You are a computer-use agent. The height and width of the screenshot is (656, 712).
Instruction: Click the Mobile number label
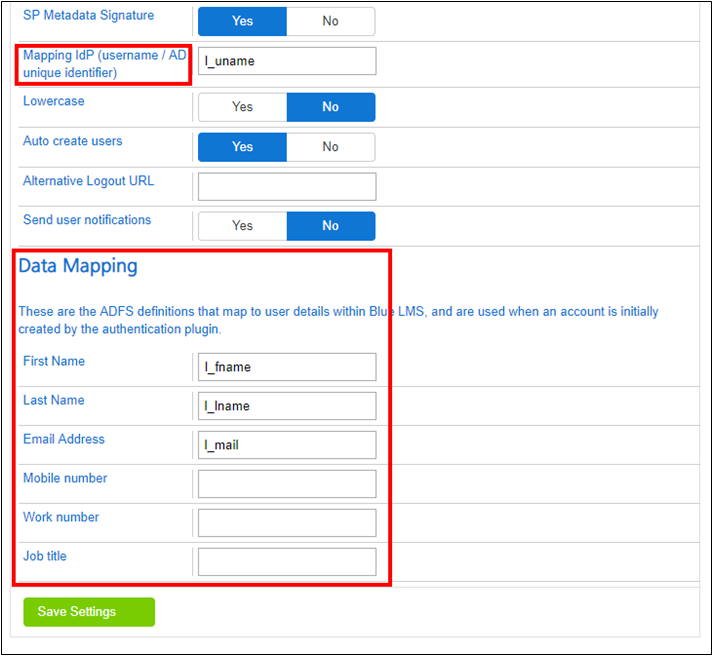pos(65,478)
